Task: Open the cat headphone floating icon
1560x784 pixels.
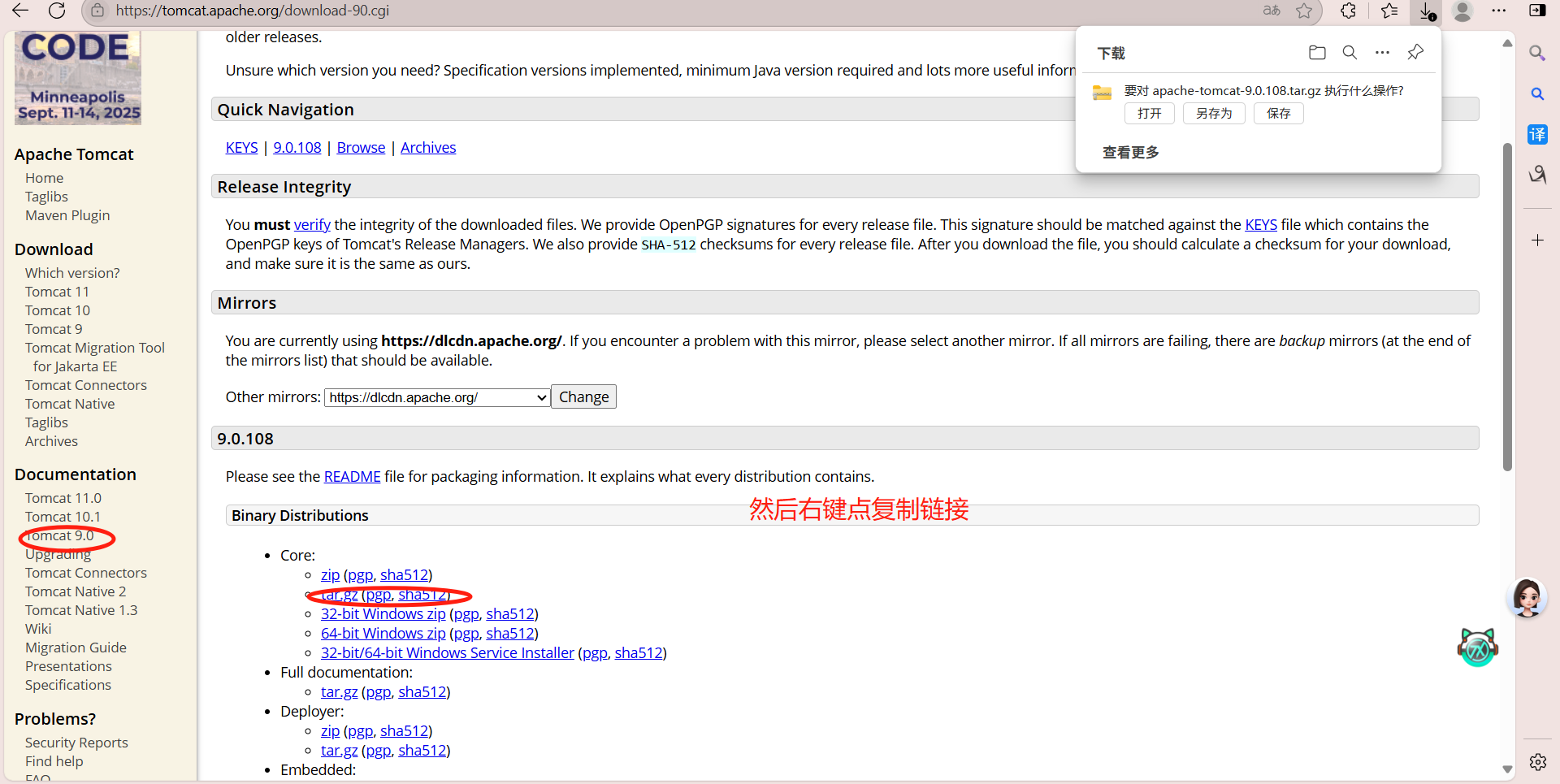Action: tap(1477, 648)
